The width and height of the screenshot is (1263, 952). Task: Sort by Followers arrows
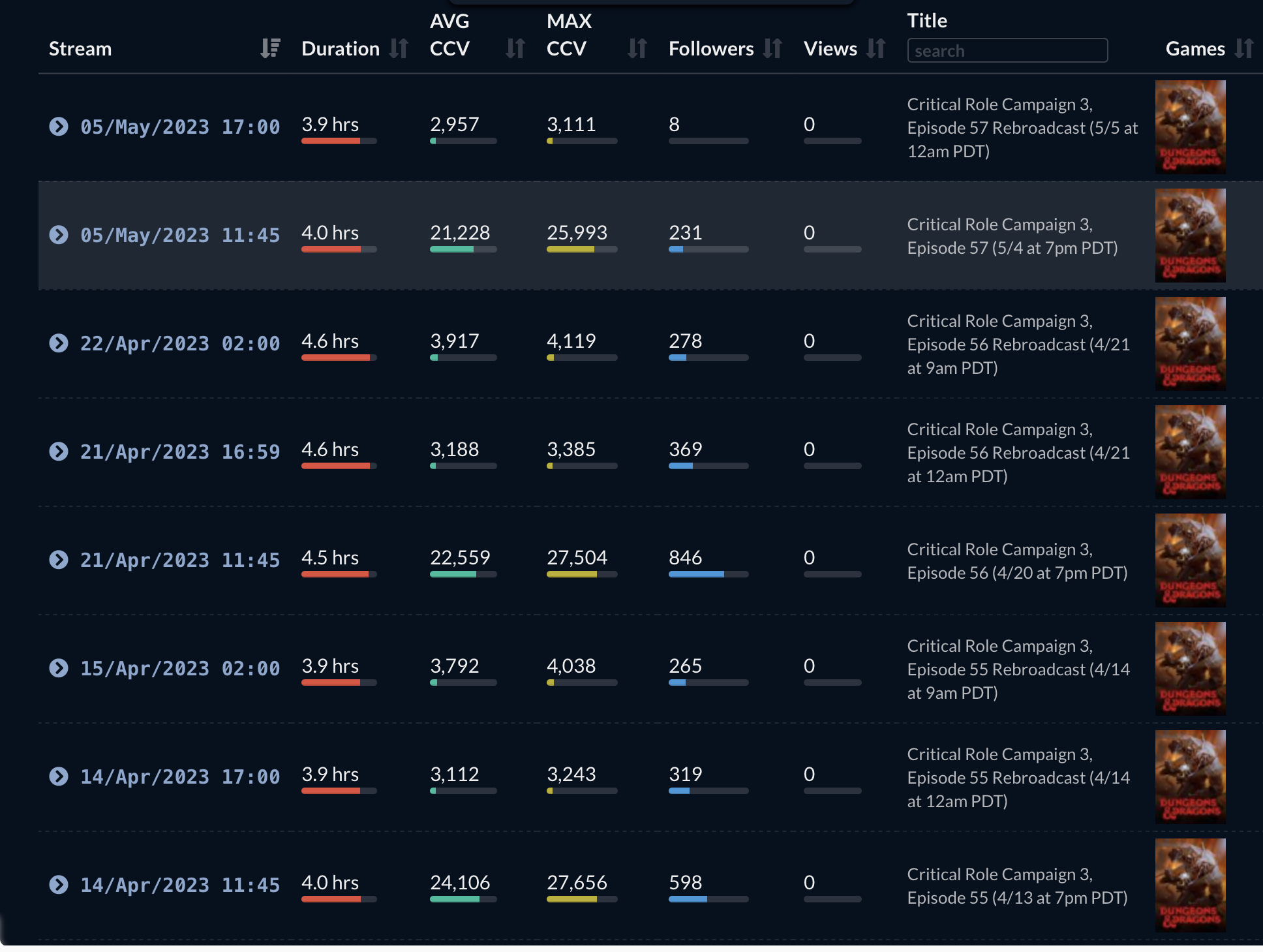[772, 48]
